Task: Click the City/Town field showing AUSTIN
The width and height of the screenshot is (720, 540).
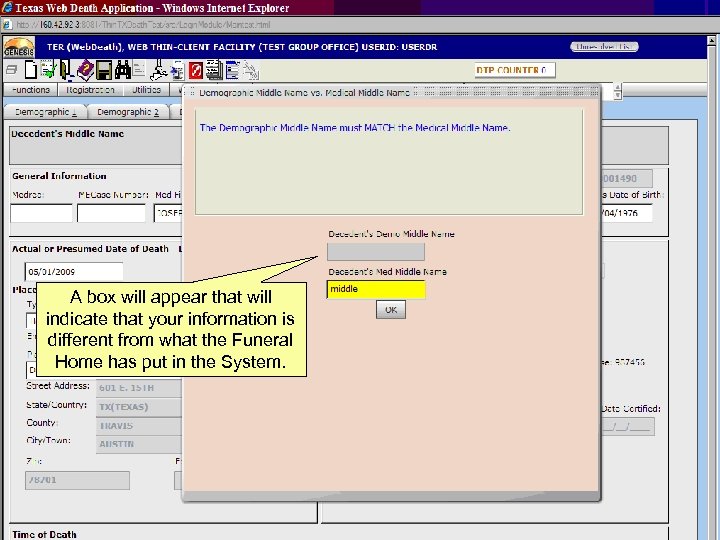Action: 139,444
